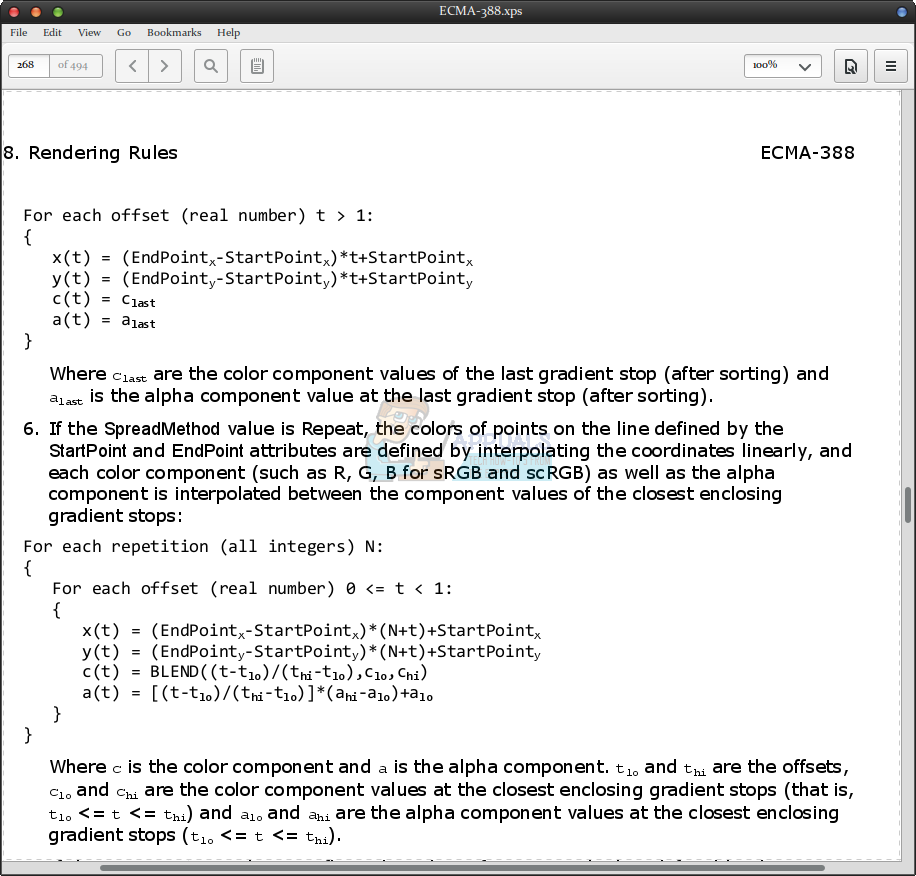Click the formula line starting 'c(t) = BLEND'
The height and width of the screenshot is (876, 916).
click(x=255, y=673)
